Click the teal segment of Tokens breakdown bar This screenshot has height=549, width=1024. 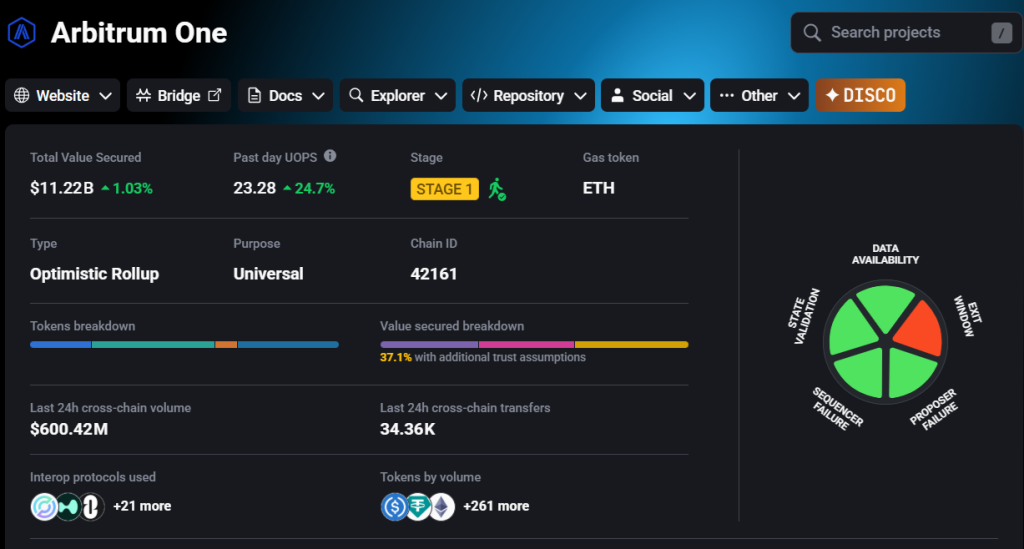153,345
